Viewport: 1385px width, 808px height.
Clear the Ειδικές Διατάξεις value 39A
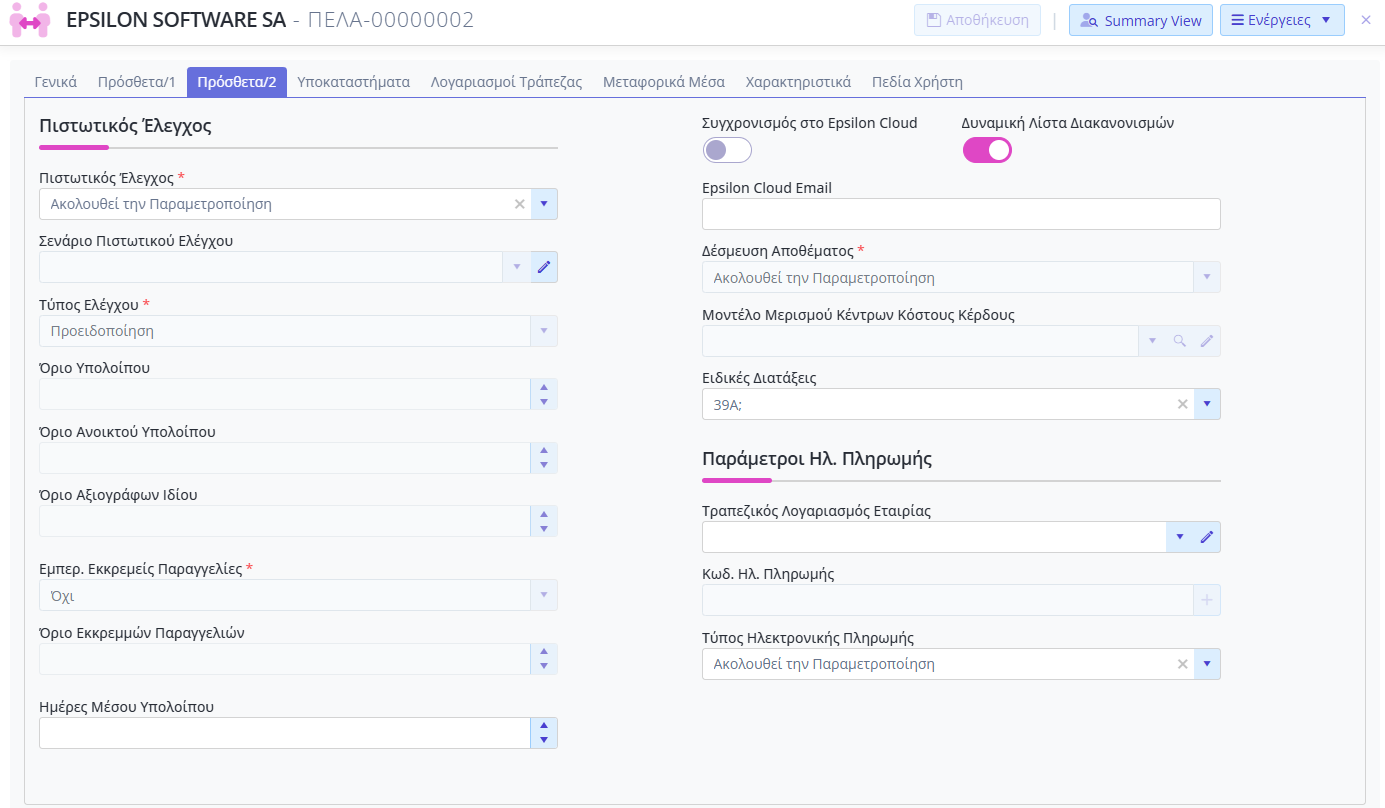click(1182, 404)
